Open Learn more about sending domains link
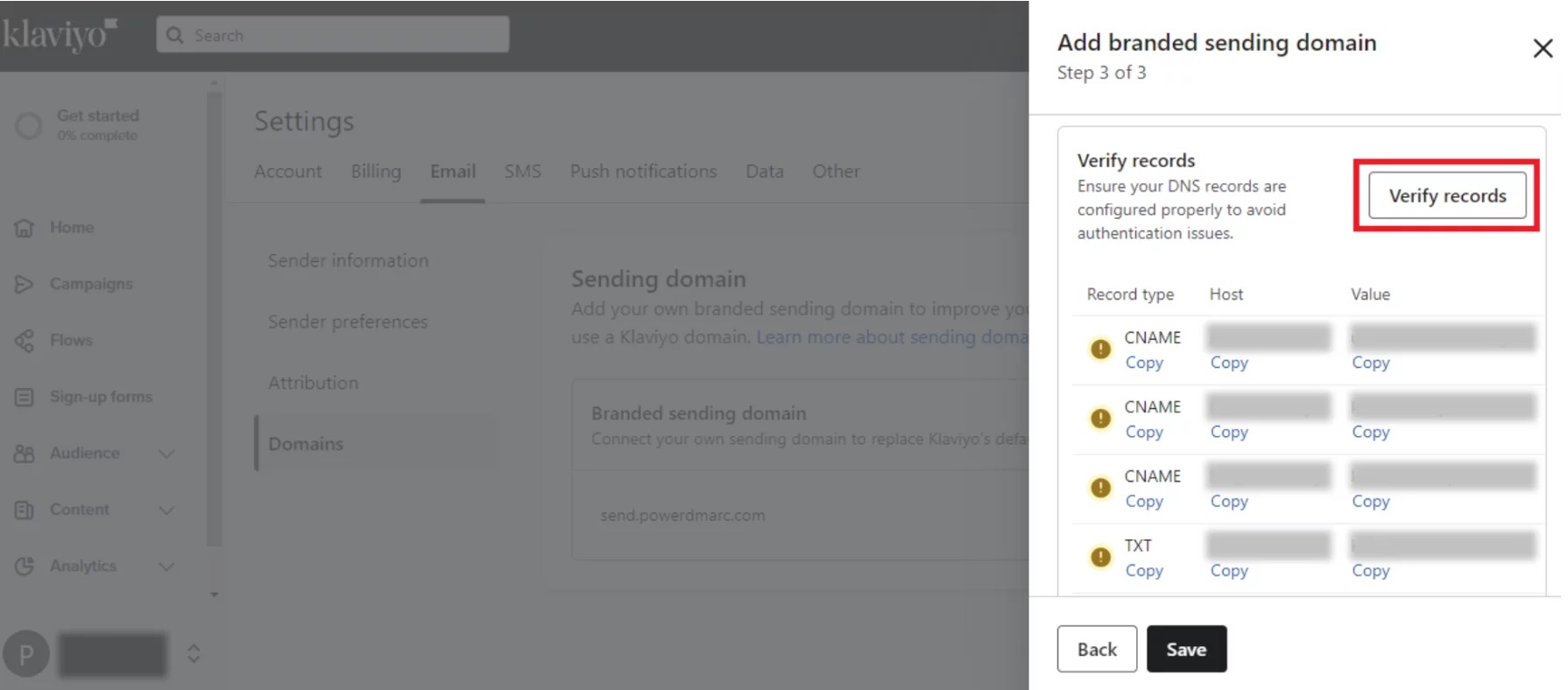The image size is (1568, 690). pyautogui.click(x=892, y=337)
